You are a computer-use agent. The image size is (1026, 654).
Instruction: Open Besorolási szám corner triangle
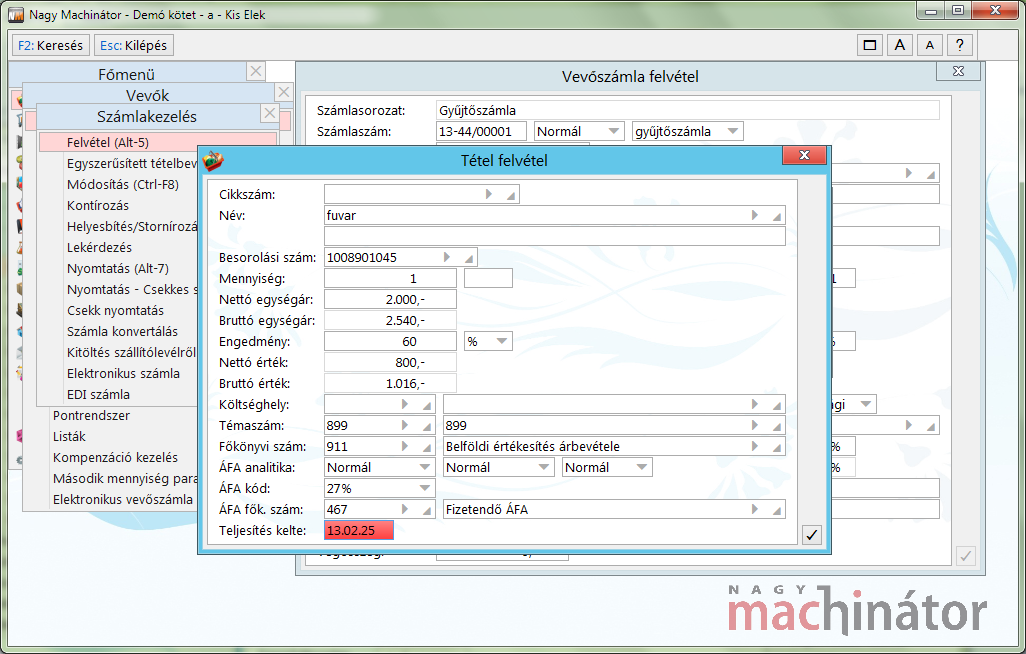(x=469, y=259)
